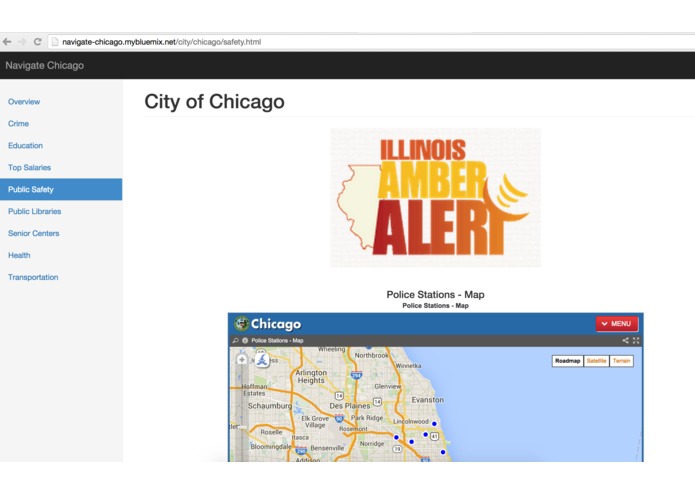Click the address bar URL field
695x494 pixels.
(x=372, y=42)
